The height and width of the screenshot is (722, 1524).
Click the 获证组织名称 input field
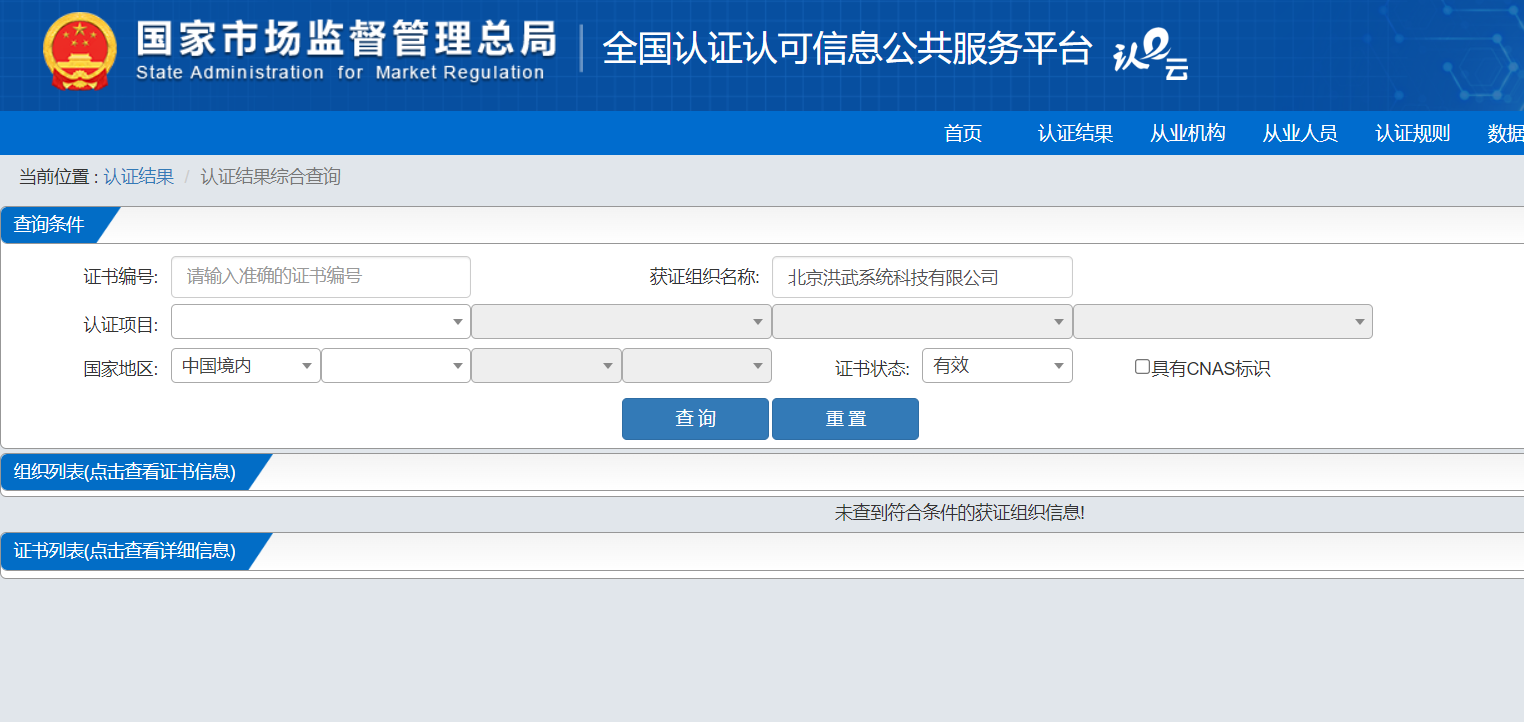pyautogui.click(x=922, y=277)
